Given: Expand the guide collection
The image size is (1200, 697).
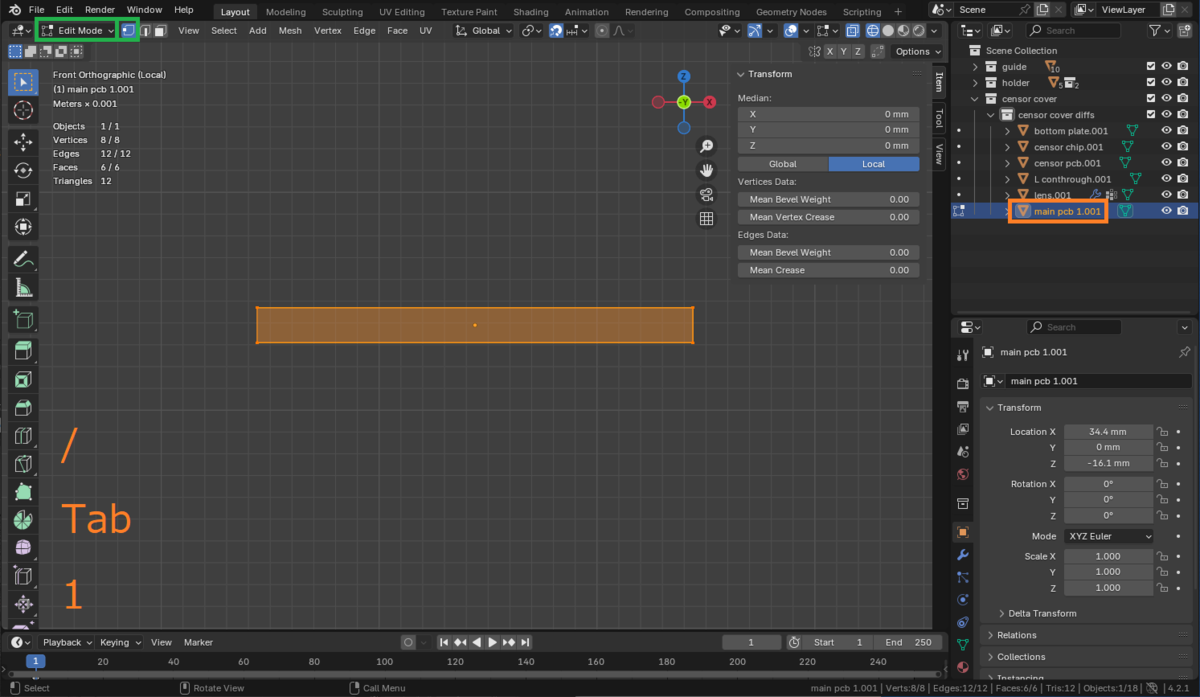Looking at the screenshot, I should click(976, 67).
